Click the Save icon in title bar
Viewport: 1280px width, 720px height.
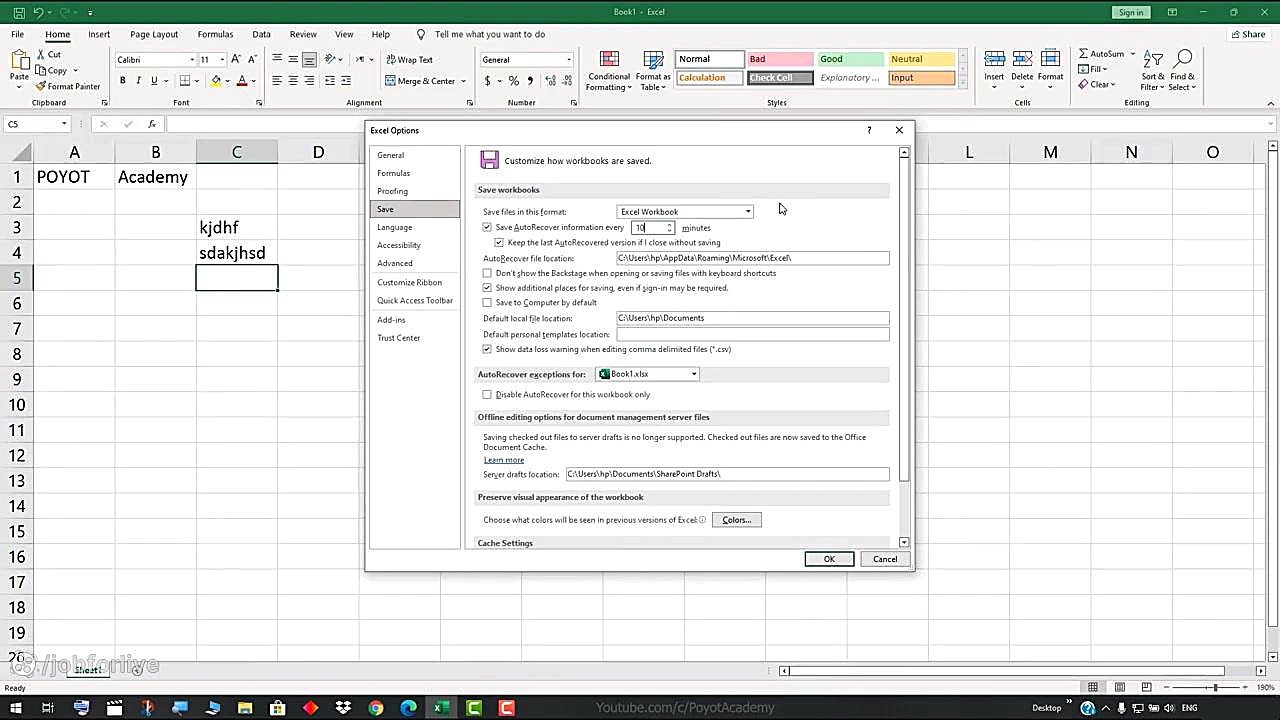pyautogui.click(x=19, y=12)
